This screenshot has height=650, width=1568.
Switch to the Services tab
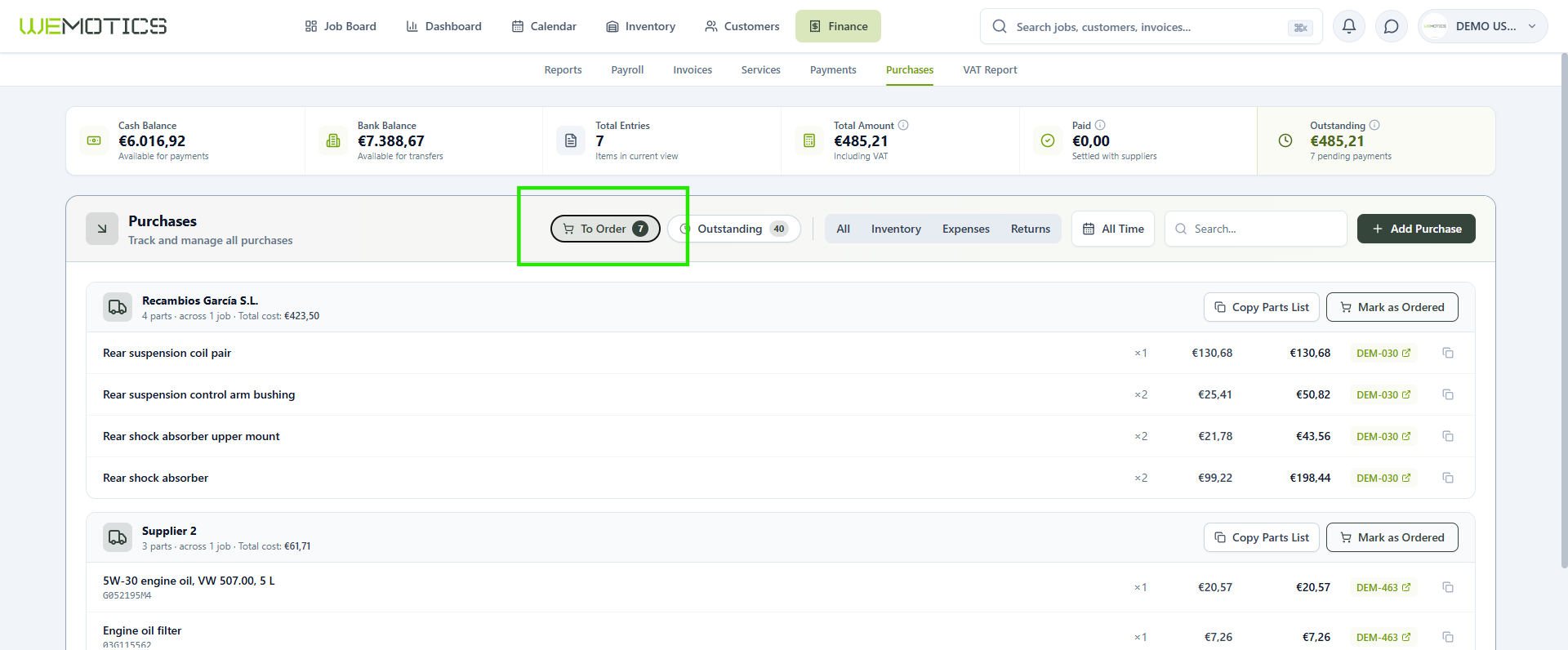point(761,70)
